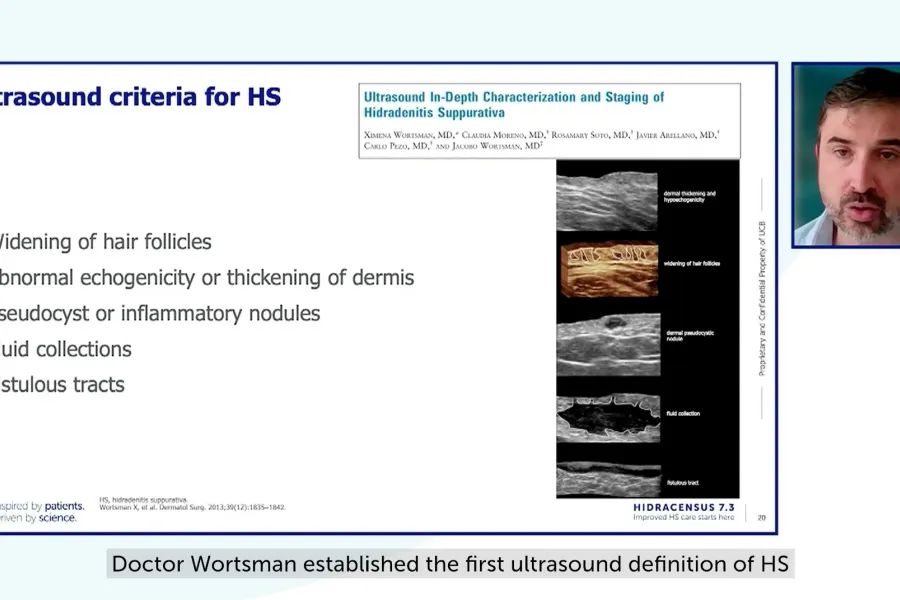This screenshot has height=600, width=900.
Task: Click the bullet about abnormal echogenicity or thickening of dermis
Action: 207,278
